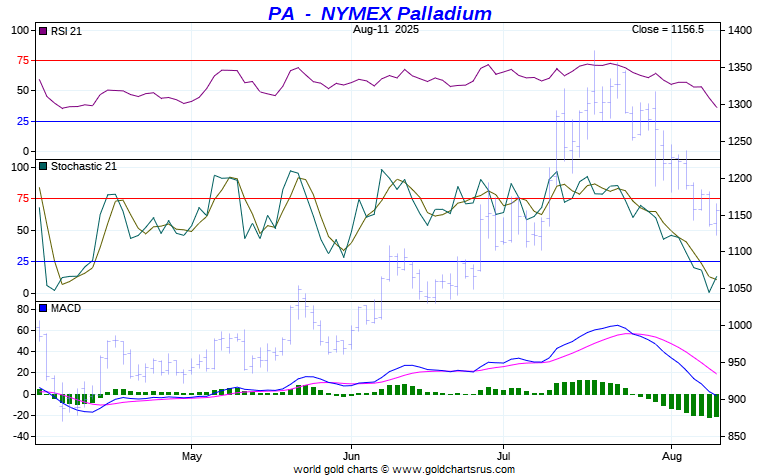The height and width of the screenshot is (475, 760).
Task: Click the blue MACD legend swatch
Action: [x=43, y=308]
